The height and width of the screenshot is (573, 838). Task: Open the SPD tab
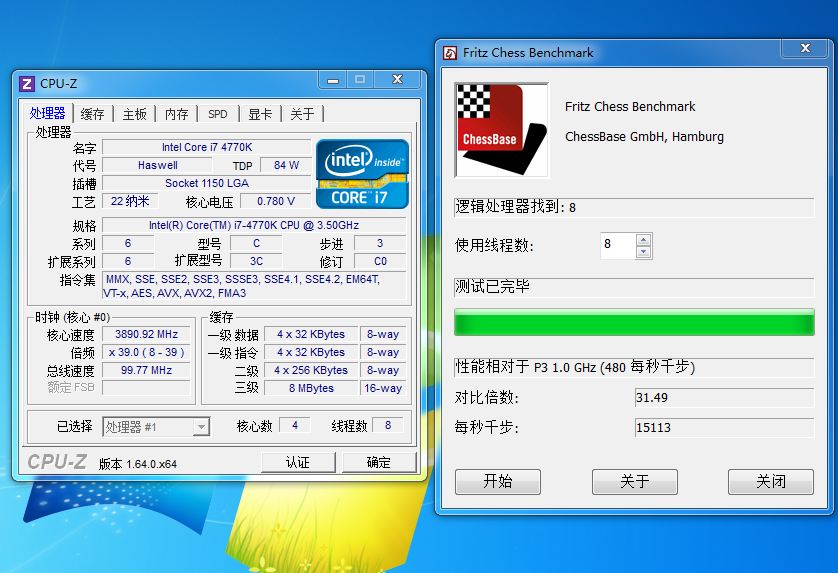pos(218,114)
